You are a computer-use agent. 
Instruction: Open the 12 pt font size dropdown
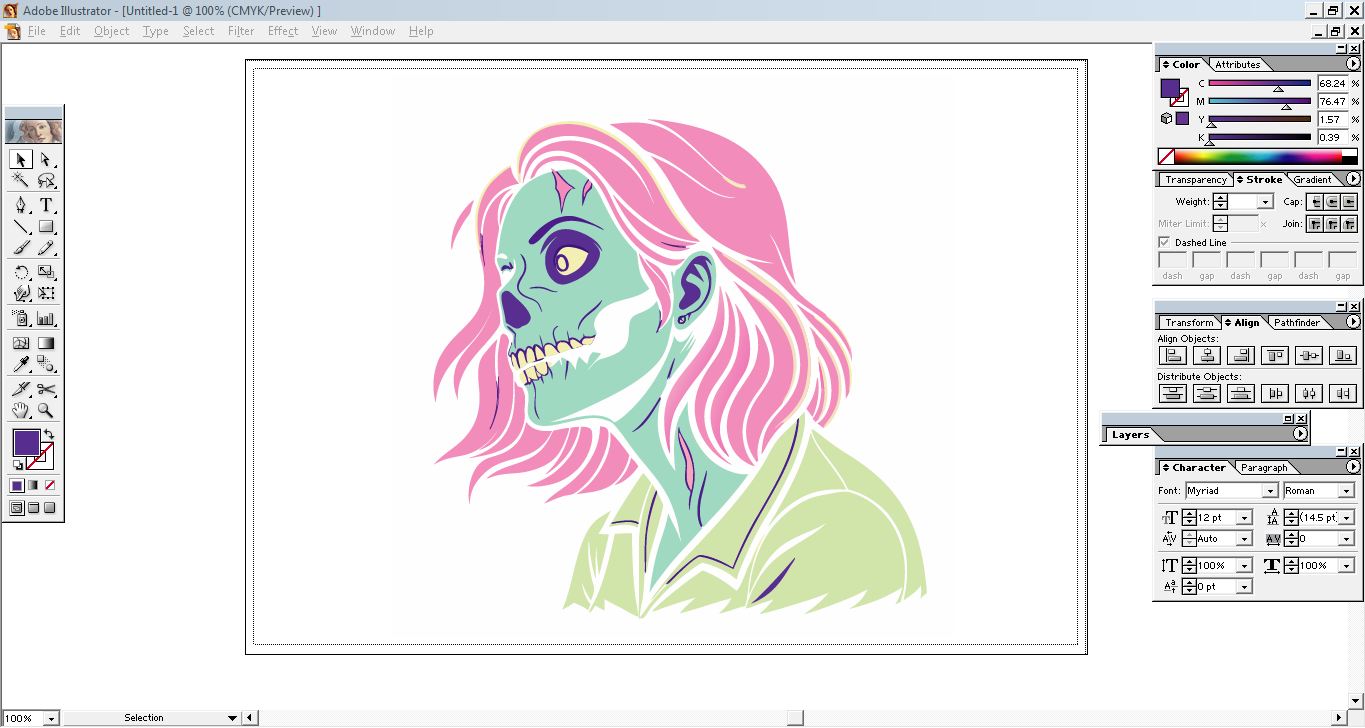[x=1244, y=518]
